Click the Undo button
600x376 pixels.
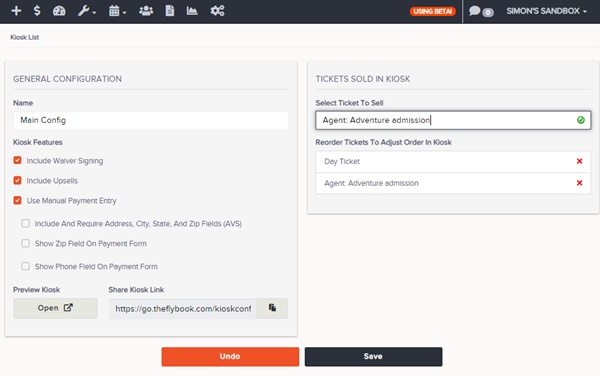230,356
